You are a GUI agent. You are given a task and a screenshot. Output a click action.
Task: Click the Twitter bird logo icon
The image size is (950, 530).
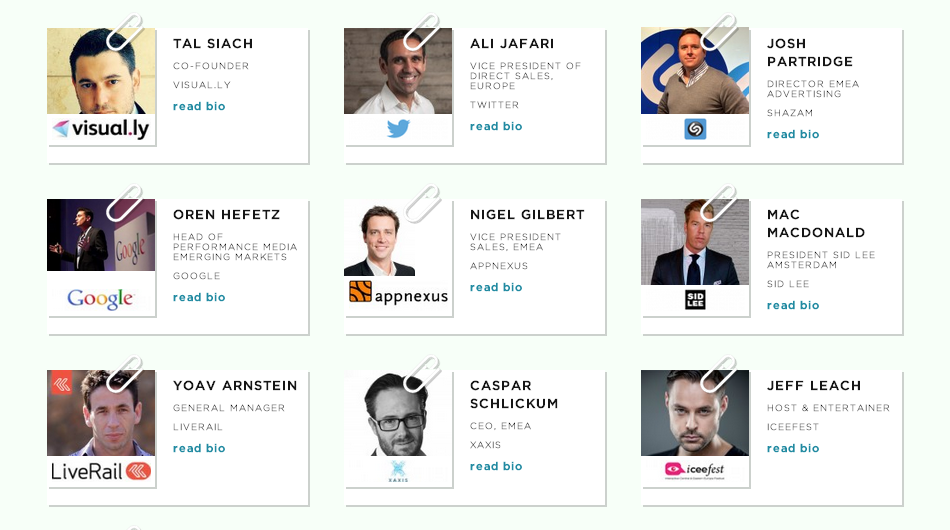tap(398, 129)
